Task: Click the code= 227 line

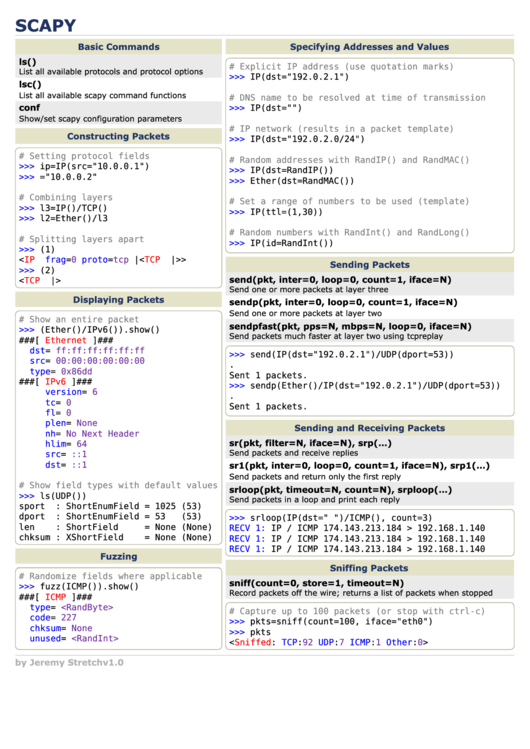Action: coord(53,618)
